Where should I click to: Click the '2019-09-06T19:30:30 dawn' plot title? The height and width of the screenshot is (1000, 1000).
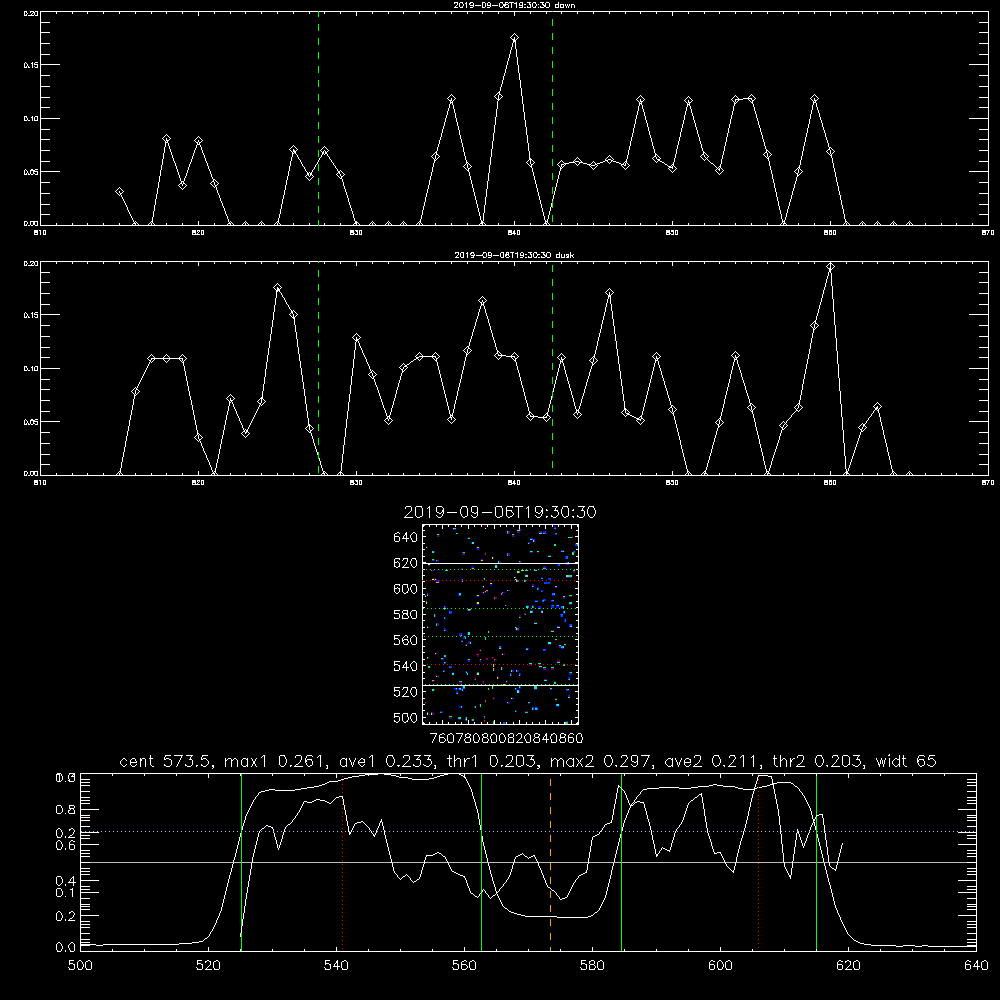click(x=514, y=5)
